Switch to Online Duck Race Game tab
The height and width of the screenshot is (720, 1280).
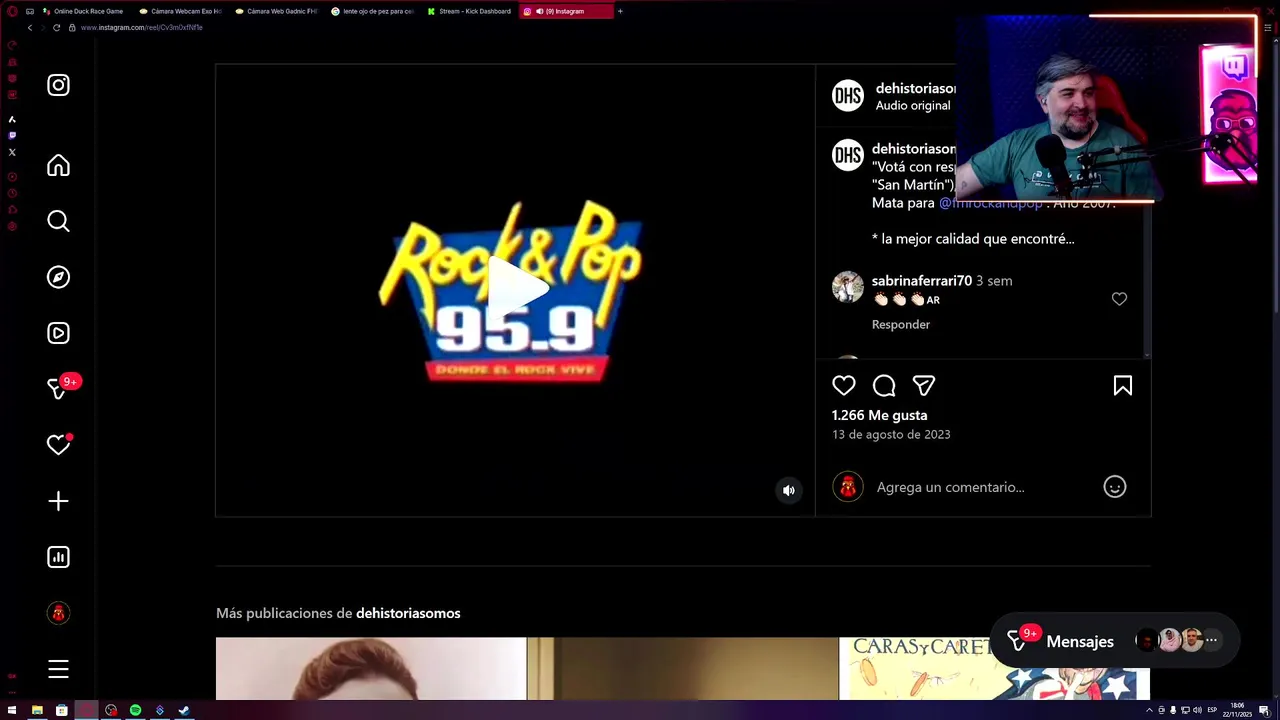[x=84, y=11]
